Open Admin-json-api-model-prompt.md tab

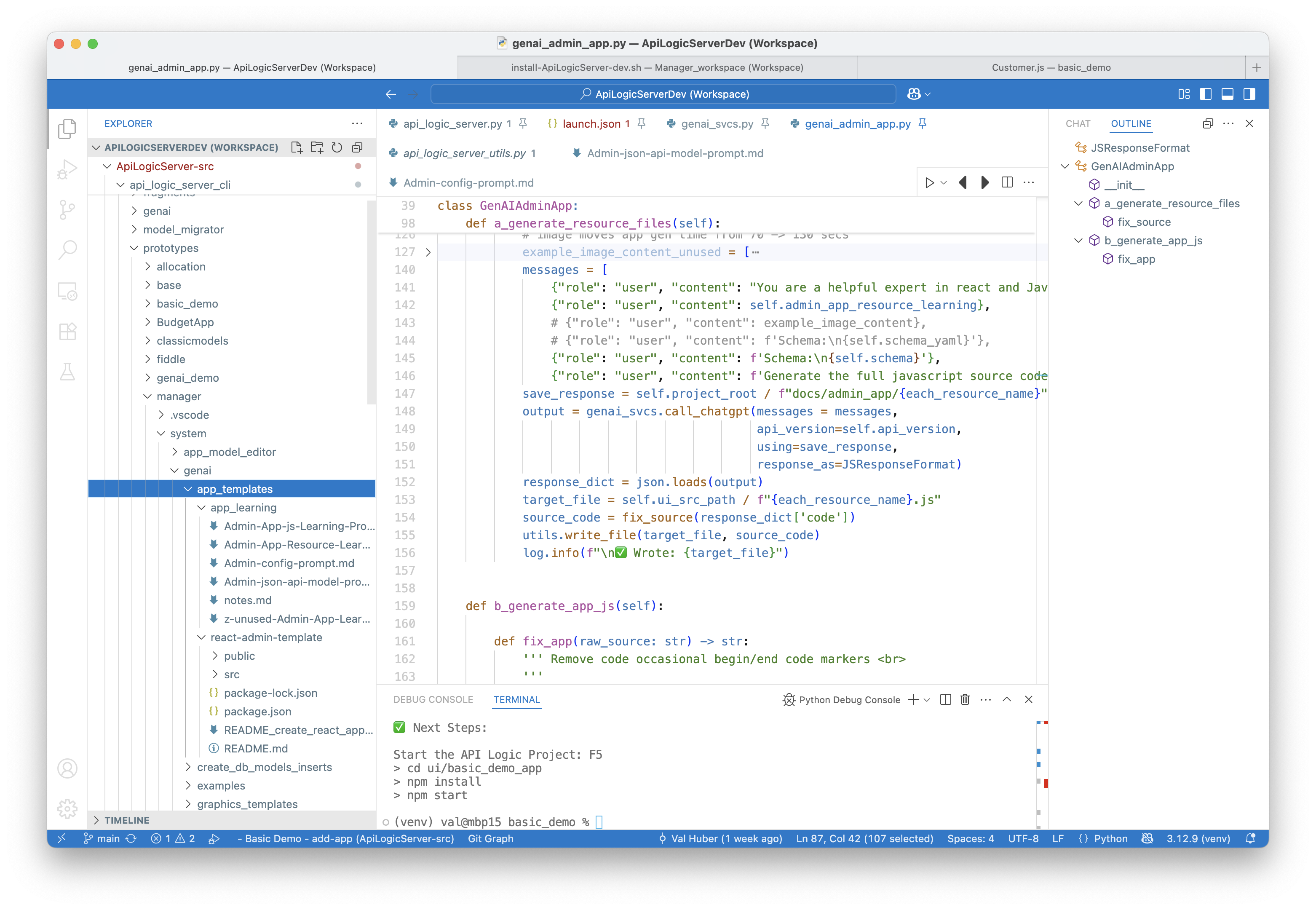point(675,153)
